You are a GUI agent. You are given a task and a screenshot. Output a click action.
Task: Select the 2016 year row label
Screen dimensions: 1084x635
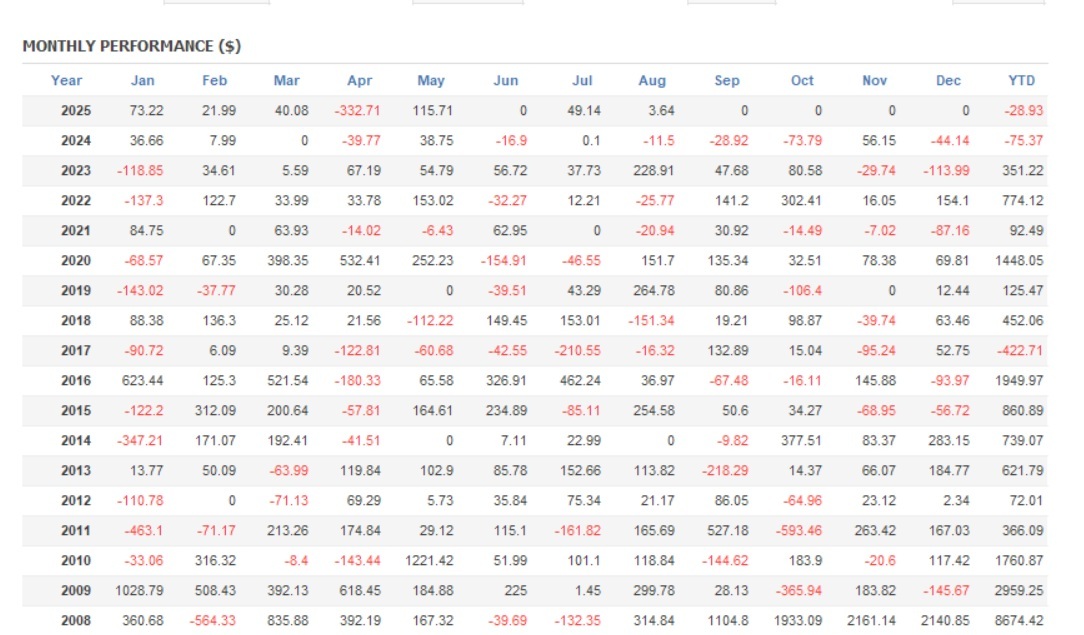tap(75, 381)
